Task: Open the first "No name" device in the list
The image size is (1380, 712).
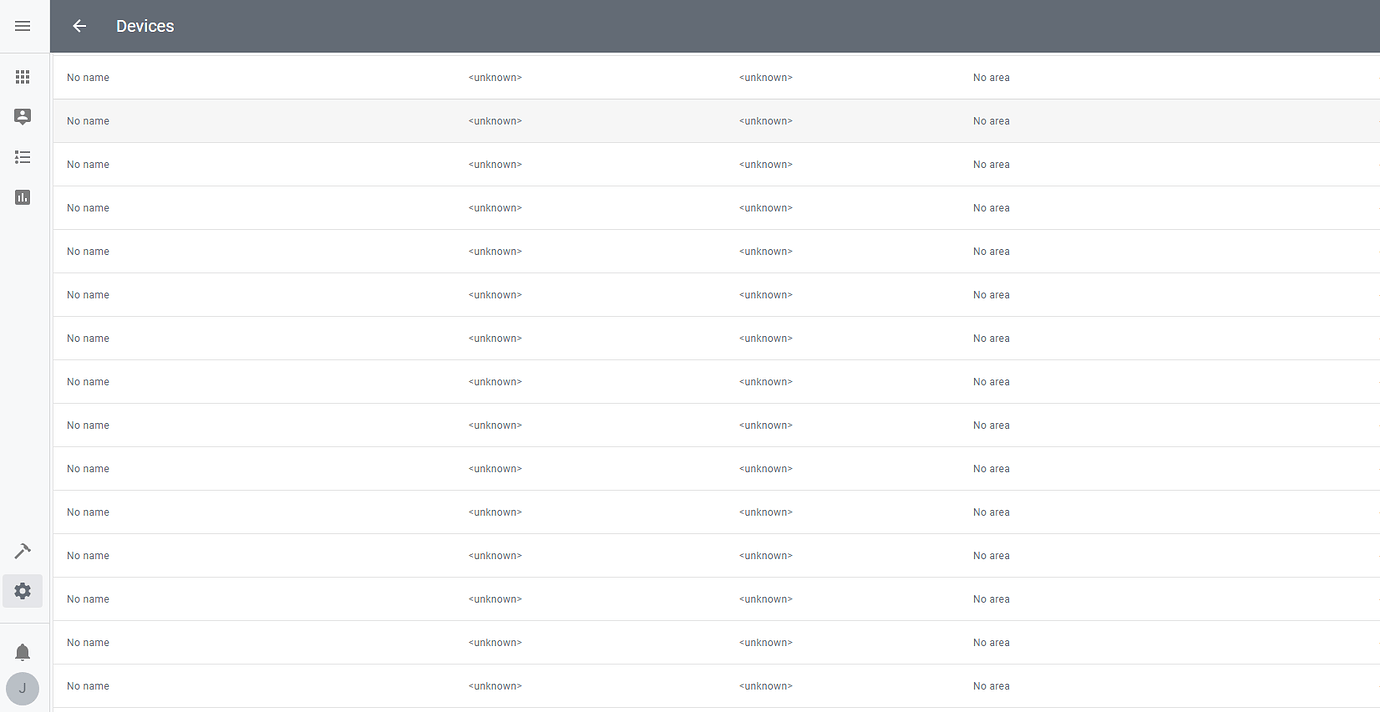Action: (x=88, y=77)
